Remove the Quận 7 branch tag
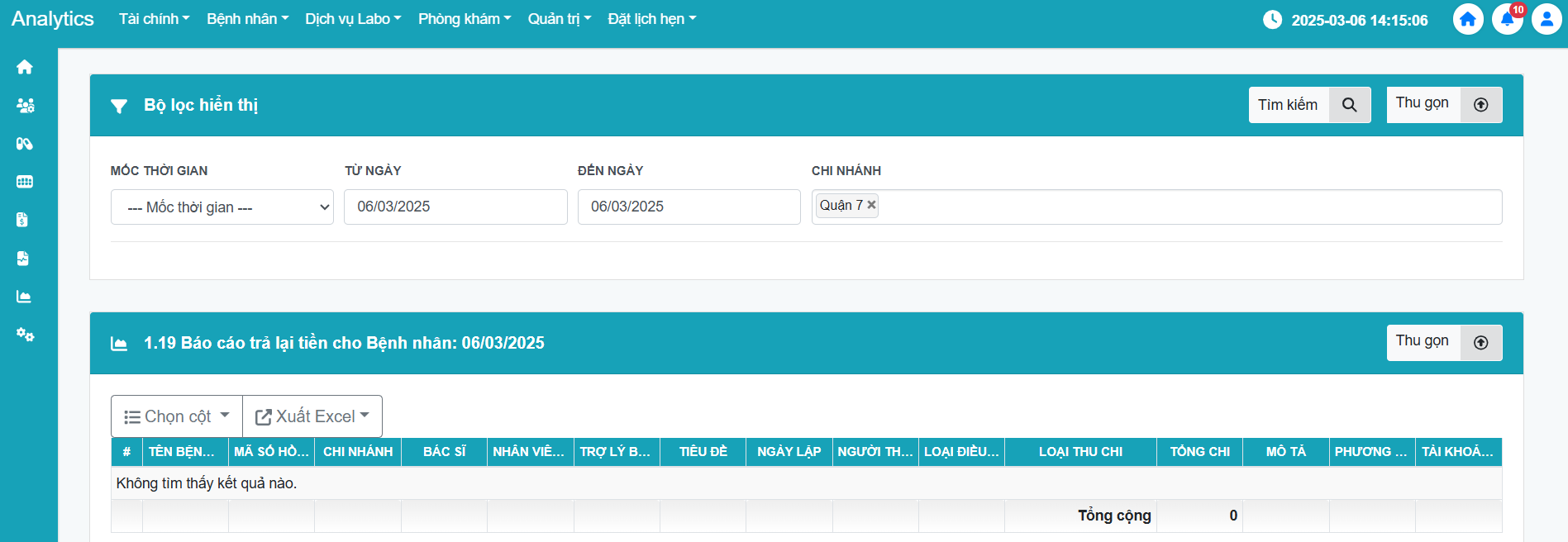1568x542 pixels. 871,205
